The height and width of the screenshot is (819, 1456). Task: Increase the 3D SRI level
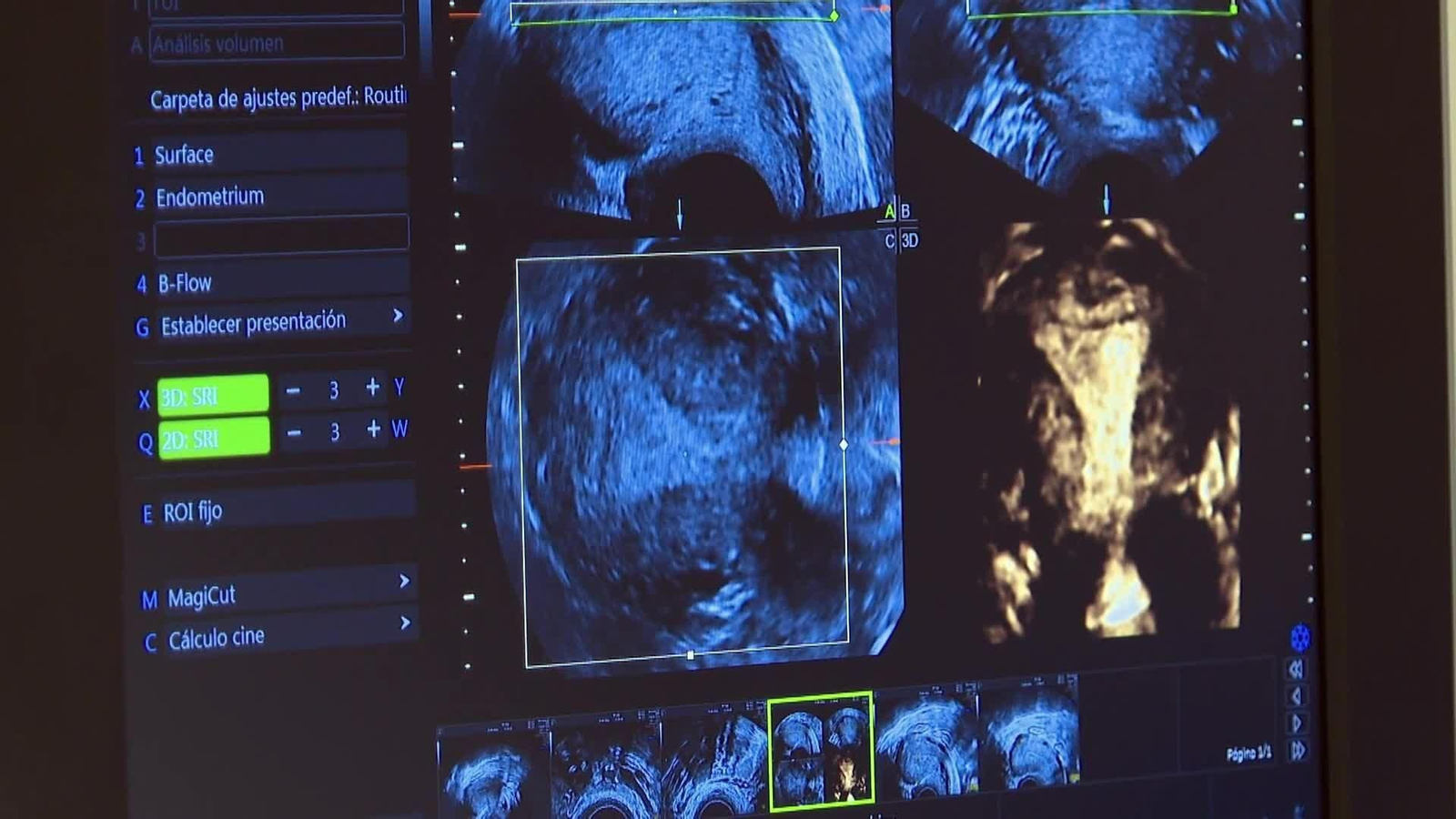point(372,389)
